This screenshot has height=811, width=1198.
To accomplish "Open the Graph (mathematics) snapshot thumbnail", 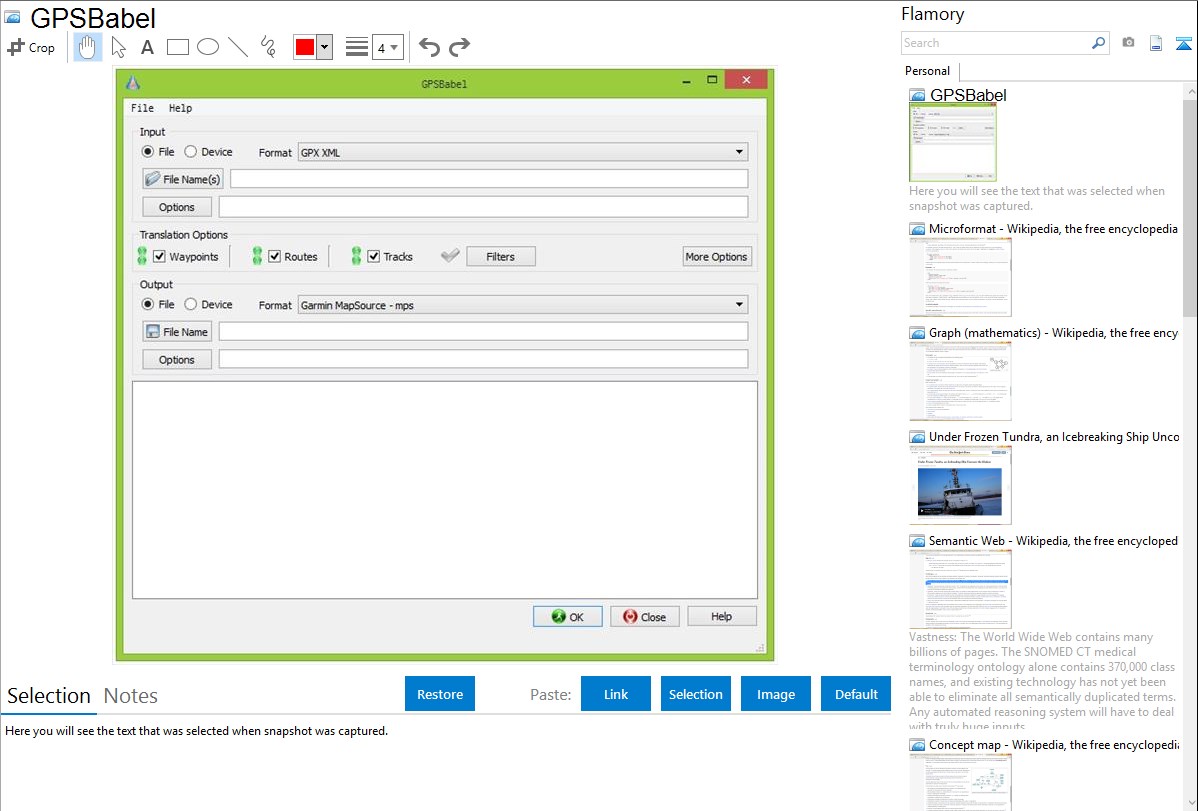I will click(960, 381).
